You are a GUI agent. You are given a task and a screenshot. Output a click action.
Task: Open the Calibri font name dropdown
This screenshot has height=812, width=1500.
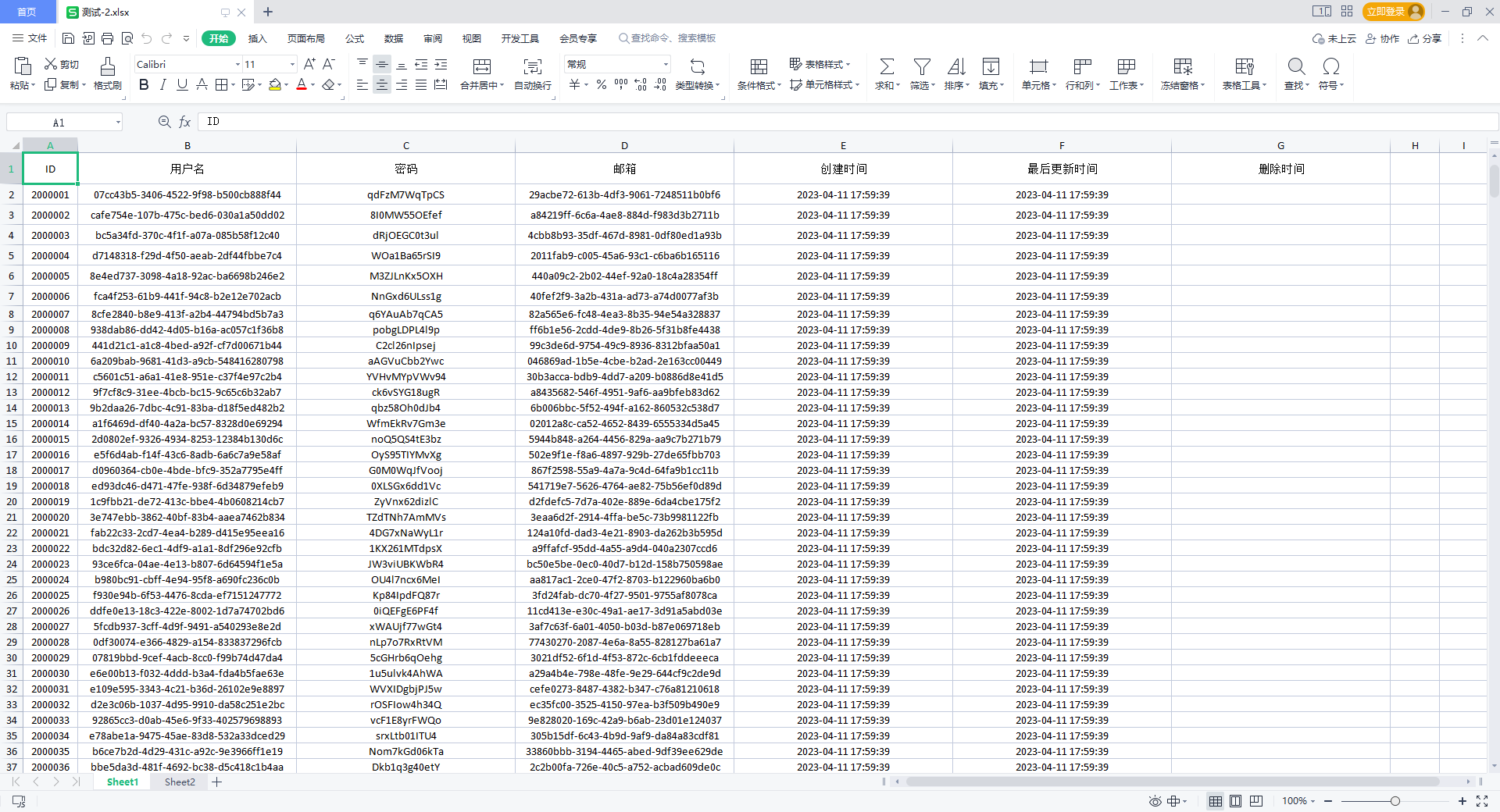pos(237,64)
